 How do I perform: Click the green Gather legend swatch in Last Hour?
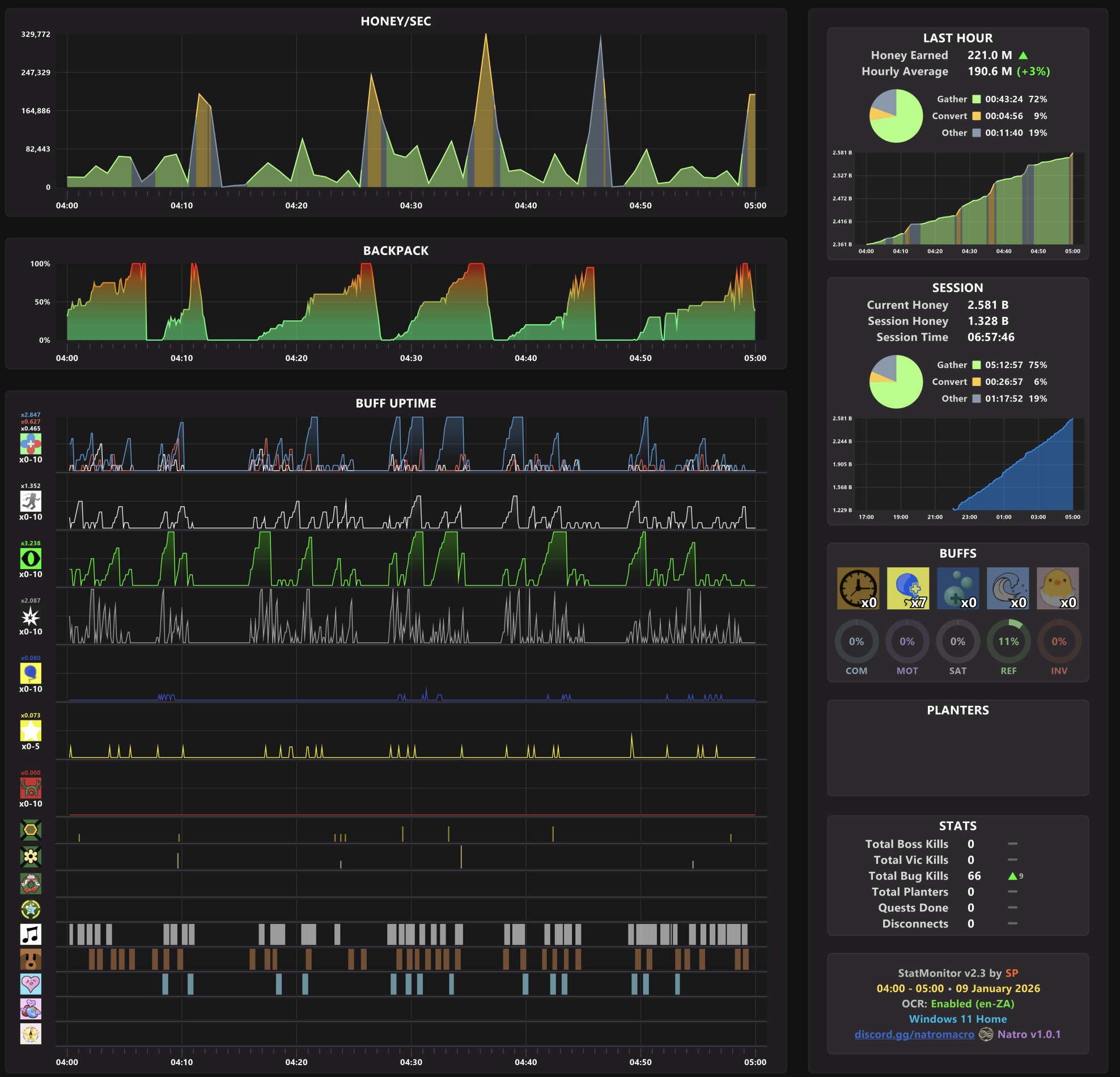pos(977,99)
